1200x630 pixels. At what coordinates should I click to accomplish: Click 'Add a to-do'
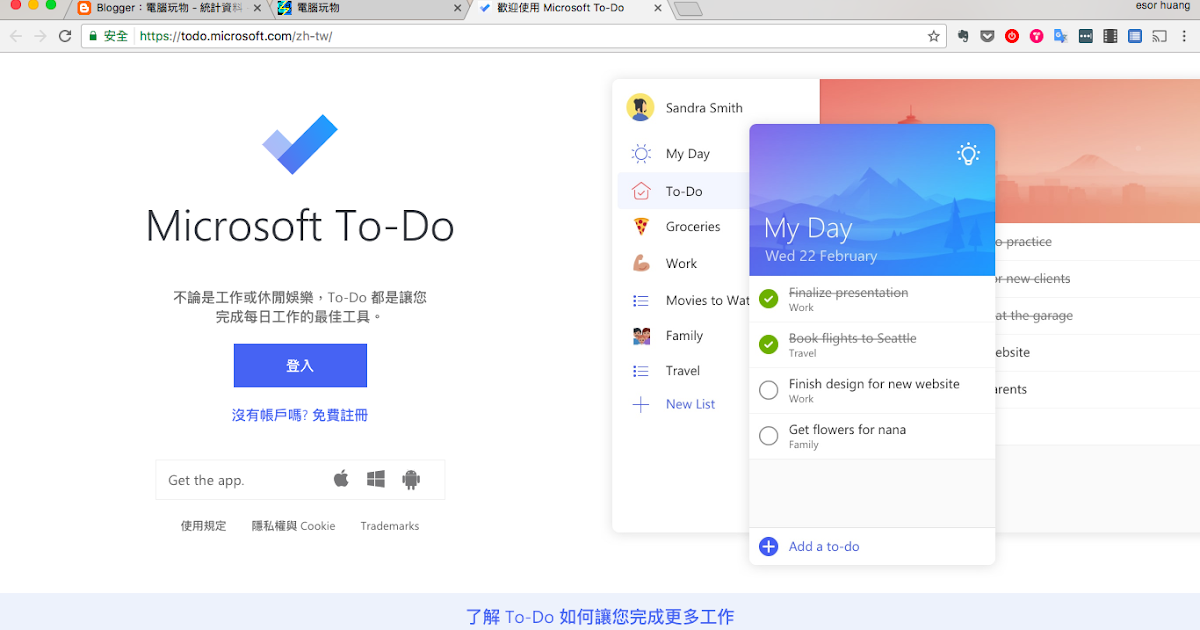pos(823,546)
